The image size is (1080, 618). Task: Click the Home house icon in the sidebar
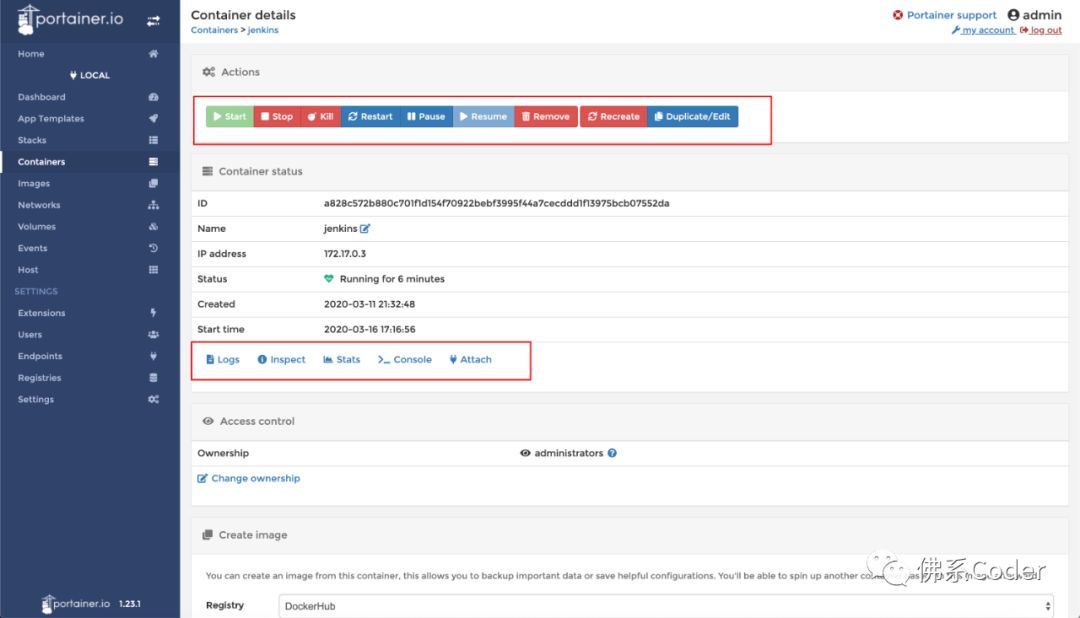tap(153, 54)
